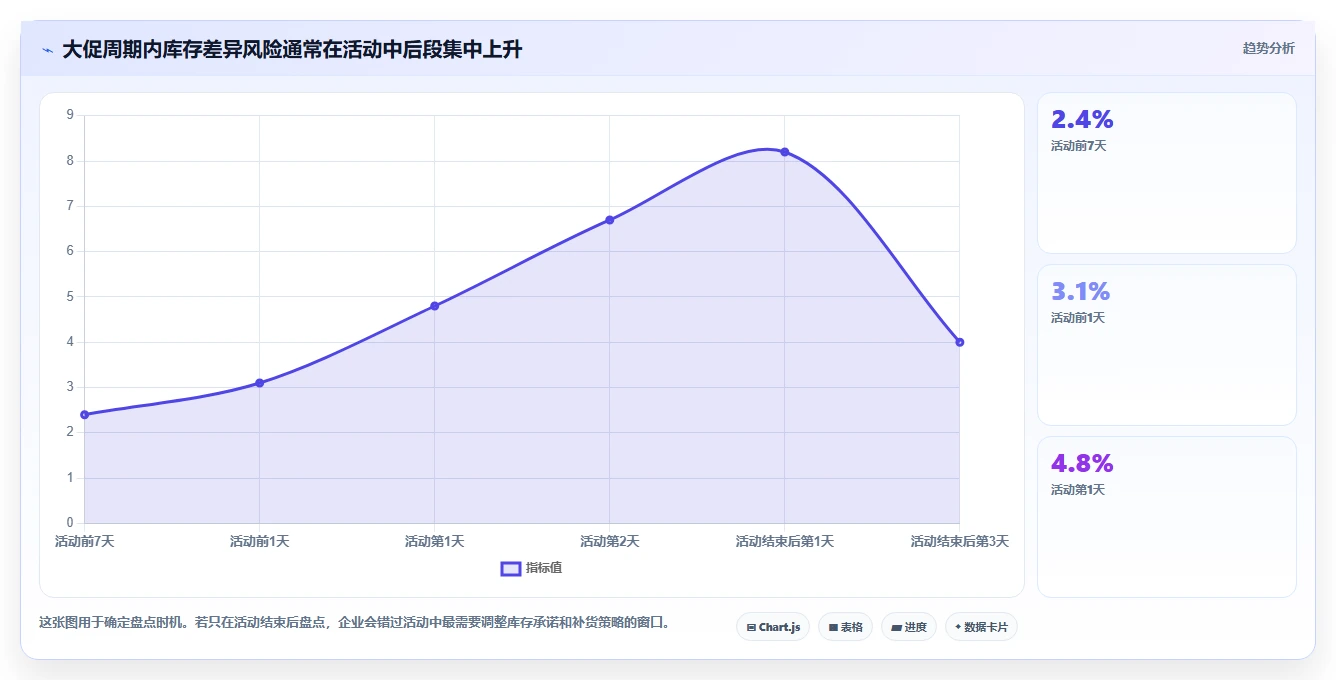Toggle the 指标值 legend item
Screen dimensions: 1336x680
[531, 568]
